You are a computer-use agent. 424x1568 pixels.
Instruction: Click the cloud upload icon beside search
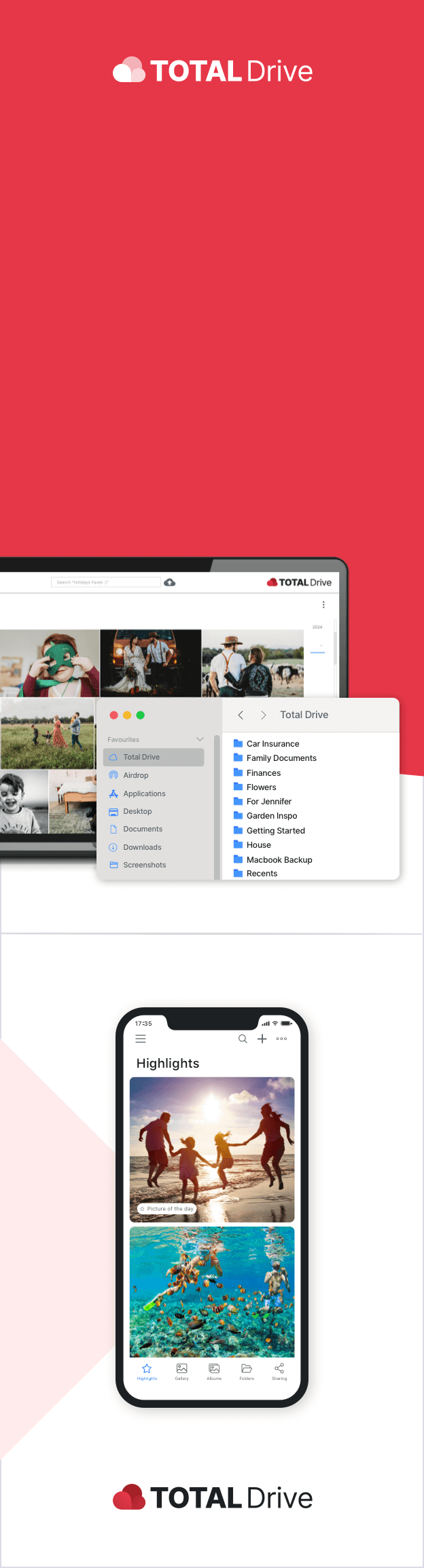click(x=170, y=582)
